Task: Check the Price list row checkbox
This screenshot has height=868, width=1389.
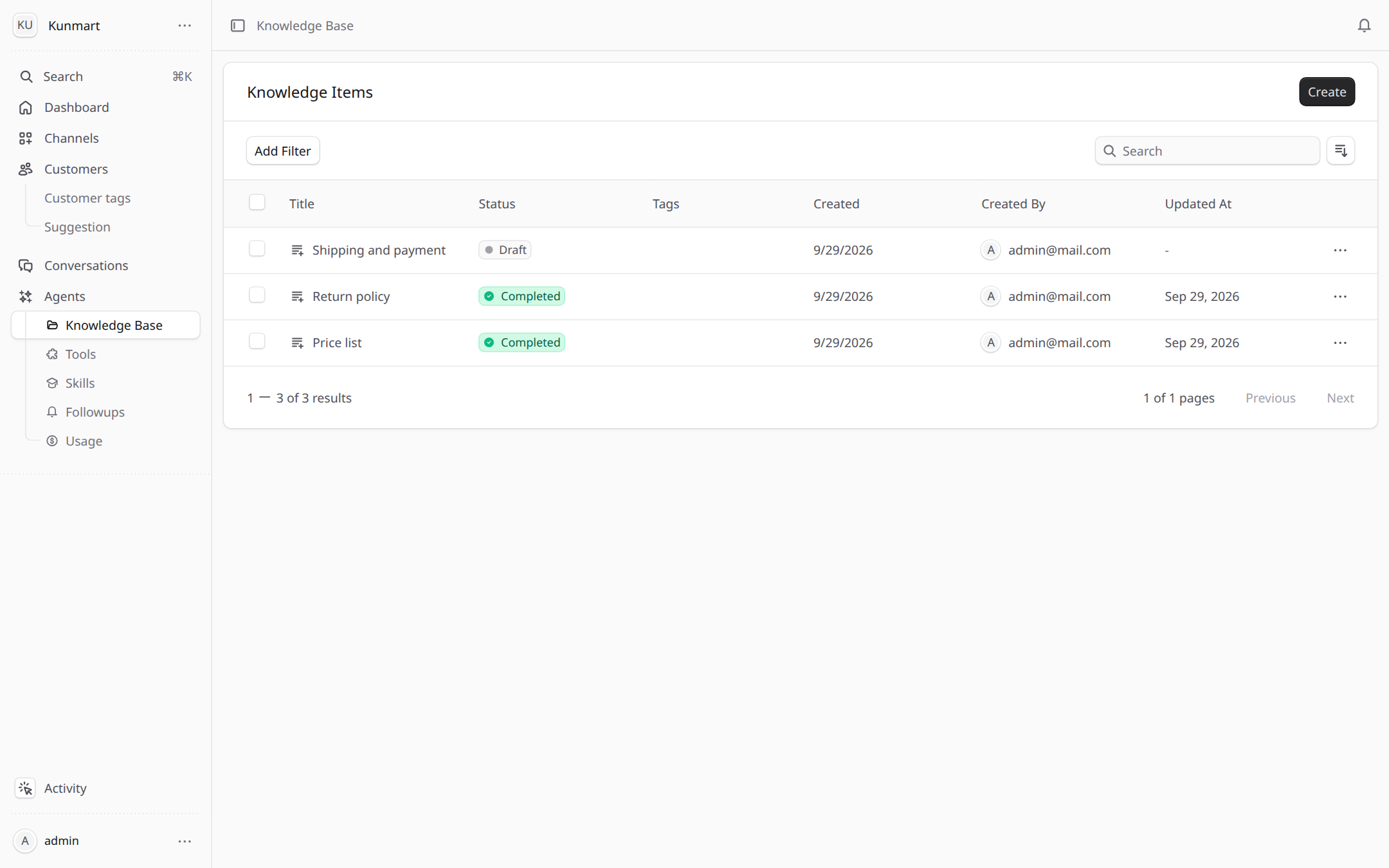Action: pyautogui.click(x=257, y=341)
